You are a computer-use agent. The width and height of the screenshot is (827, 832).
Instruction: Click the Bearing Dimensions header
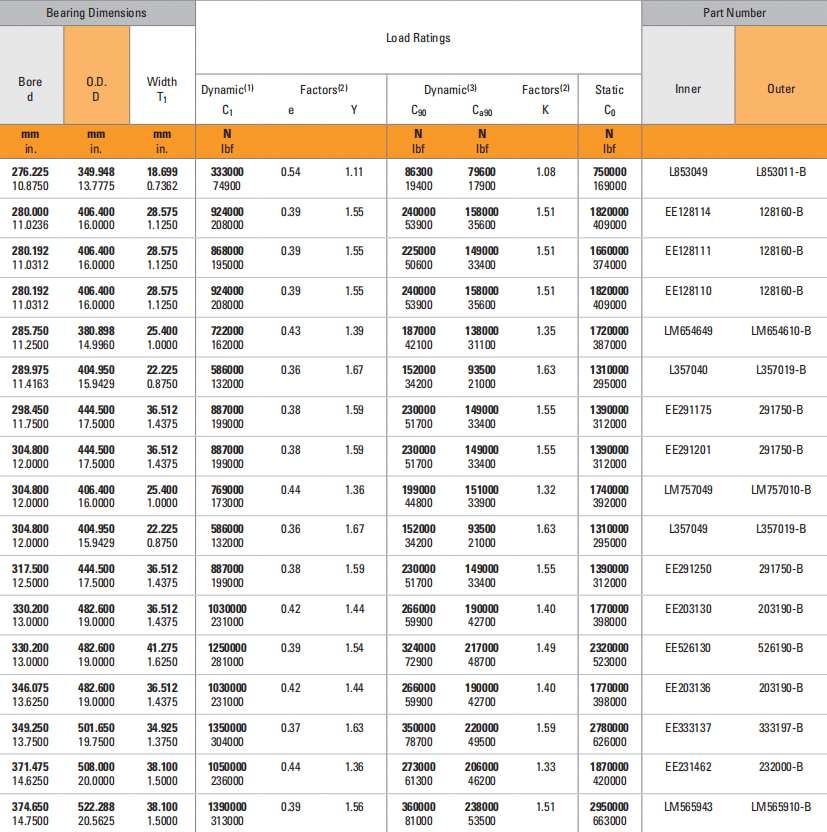tap(96, 13)
